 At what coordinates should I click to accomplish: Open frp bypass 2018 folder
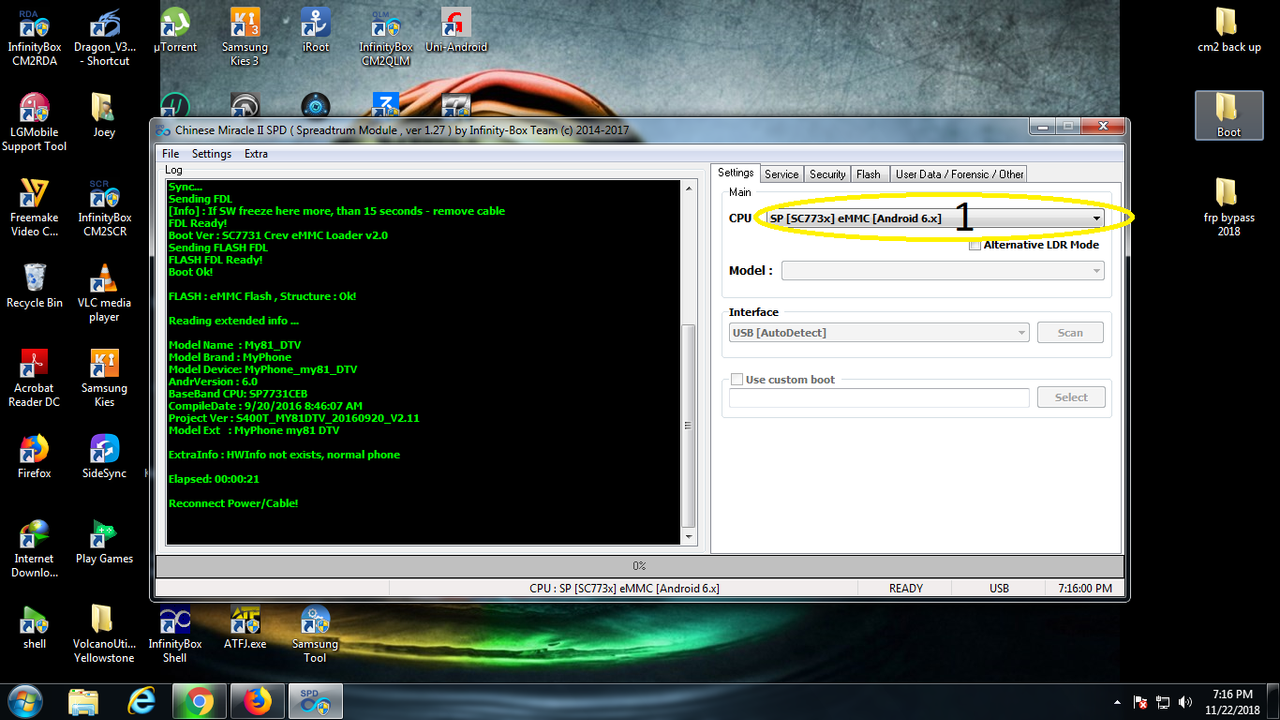(1229, 208)
